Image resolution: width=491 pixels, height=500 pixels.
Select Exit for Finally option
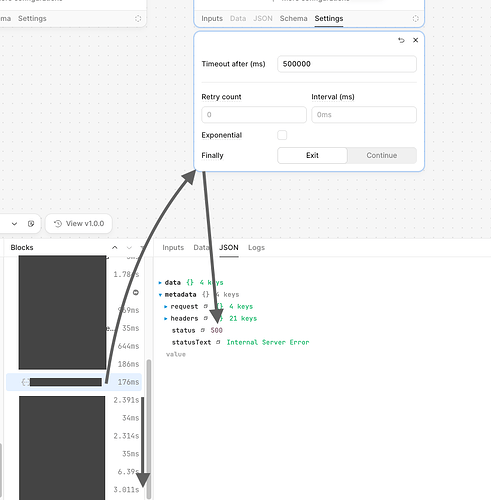click(312, 155)
